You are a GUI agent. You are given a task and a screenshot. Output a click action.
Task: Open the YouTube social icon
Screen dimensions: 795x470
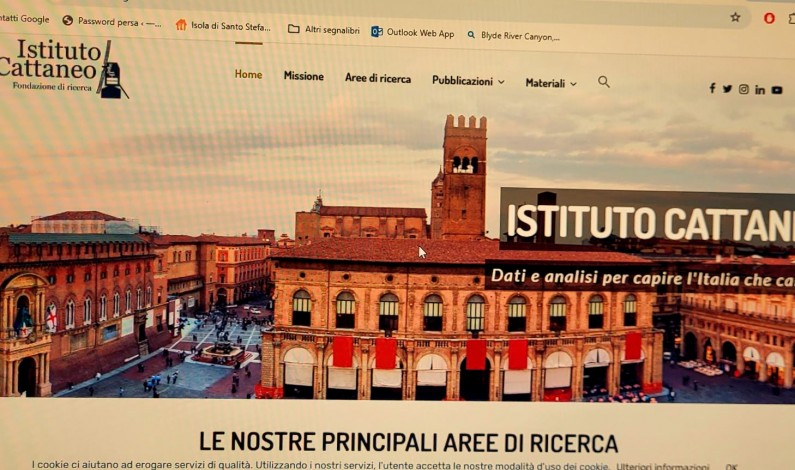click(777, 90)
